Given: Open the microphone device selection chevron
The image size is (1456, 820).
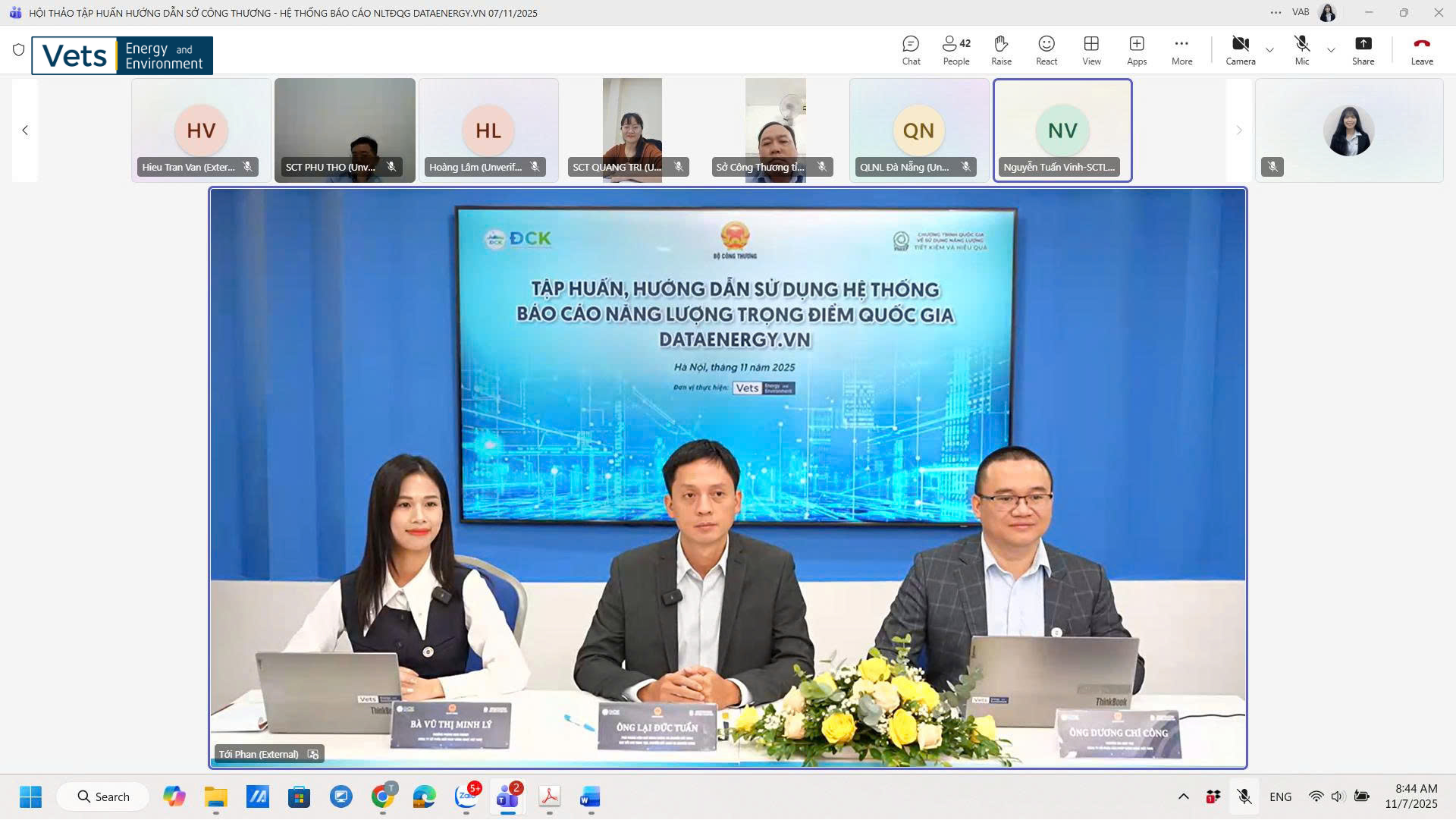Looking at the screenshot, I should click(1330, 50).
